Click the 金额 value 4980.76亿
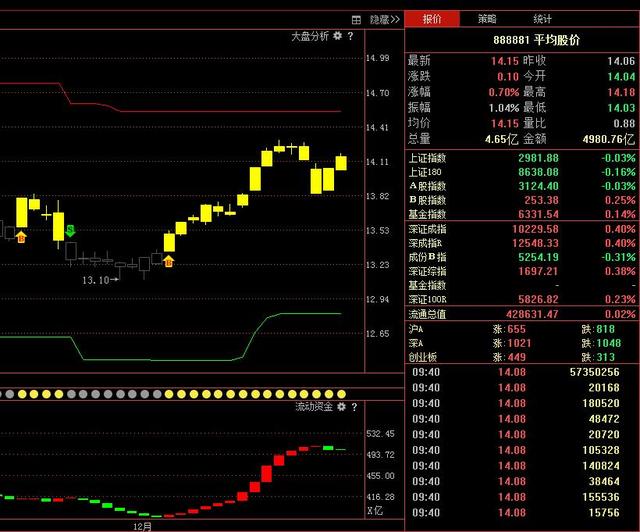 (x=609, y=139)
